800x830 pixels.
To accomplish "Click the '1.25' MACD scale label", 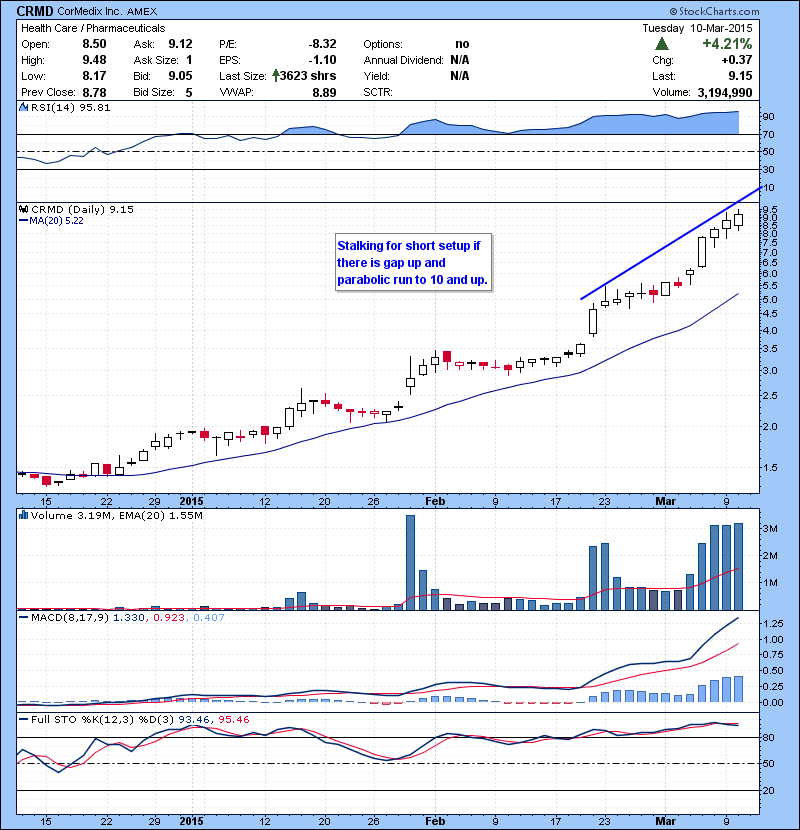I will click(774, 623).
